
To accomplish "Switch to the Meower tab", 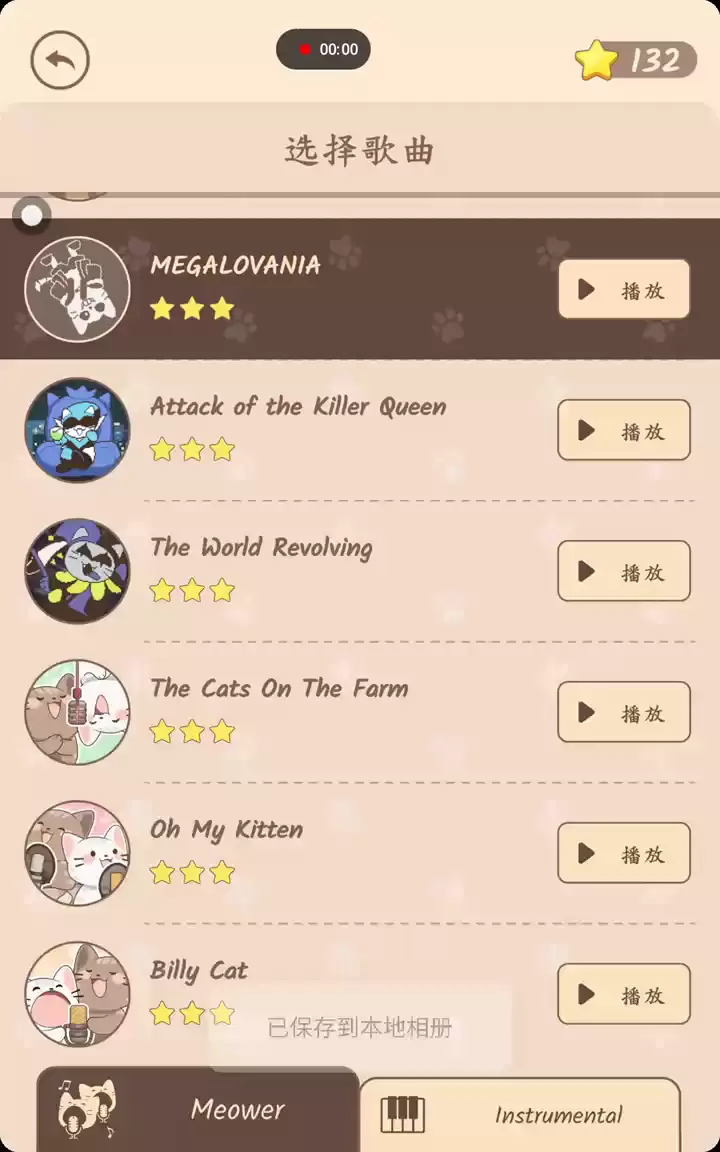I will (x=198, y=1109).
